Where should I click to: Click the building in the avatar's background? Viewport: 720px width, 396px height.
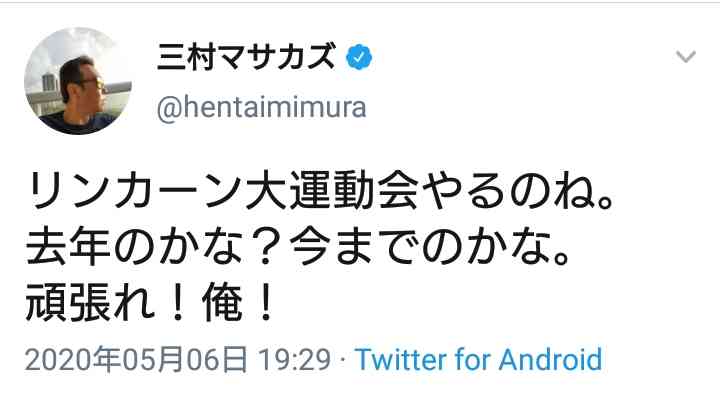(51, 83)
